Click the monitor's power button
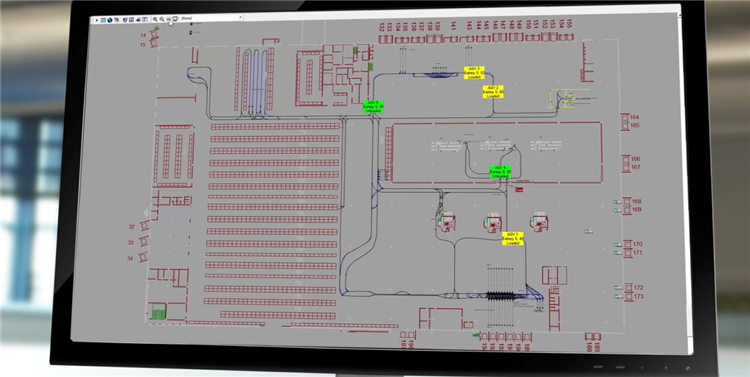 688,368
